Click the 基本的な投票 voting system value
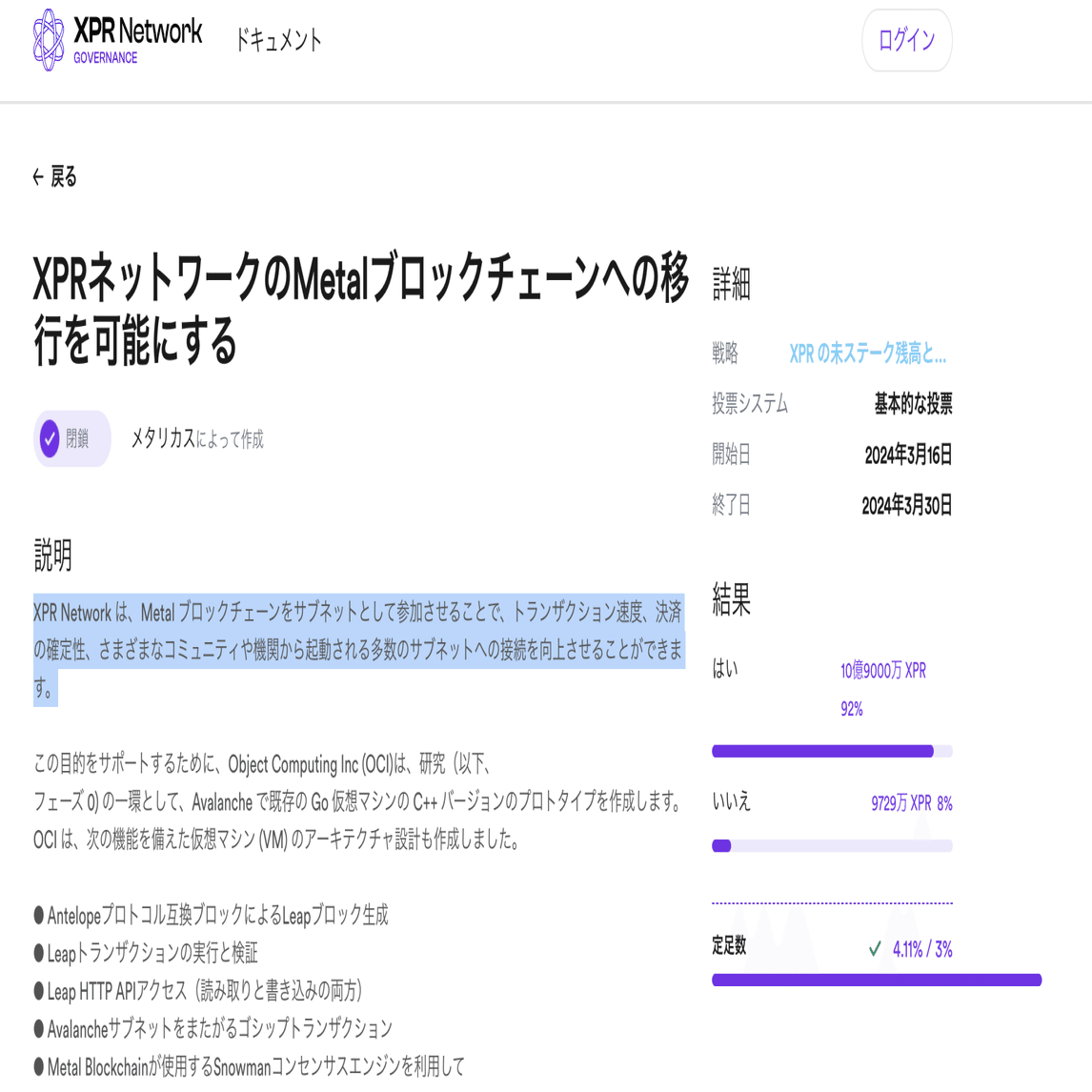Image resolution: width=1092 pixels, height=1092 pixels. click(913, 403)
